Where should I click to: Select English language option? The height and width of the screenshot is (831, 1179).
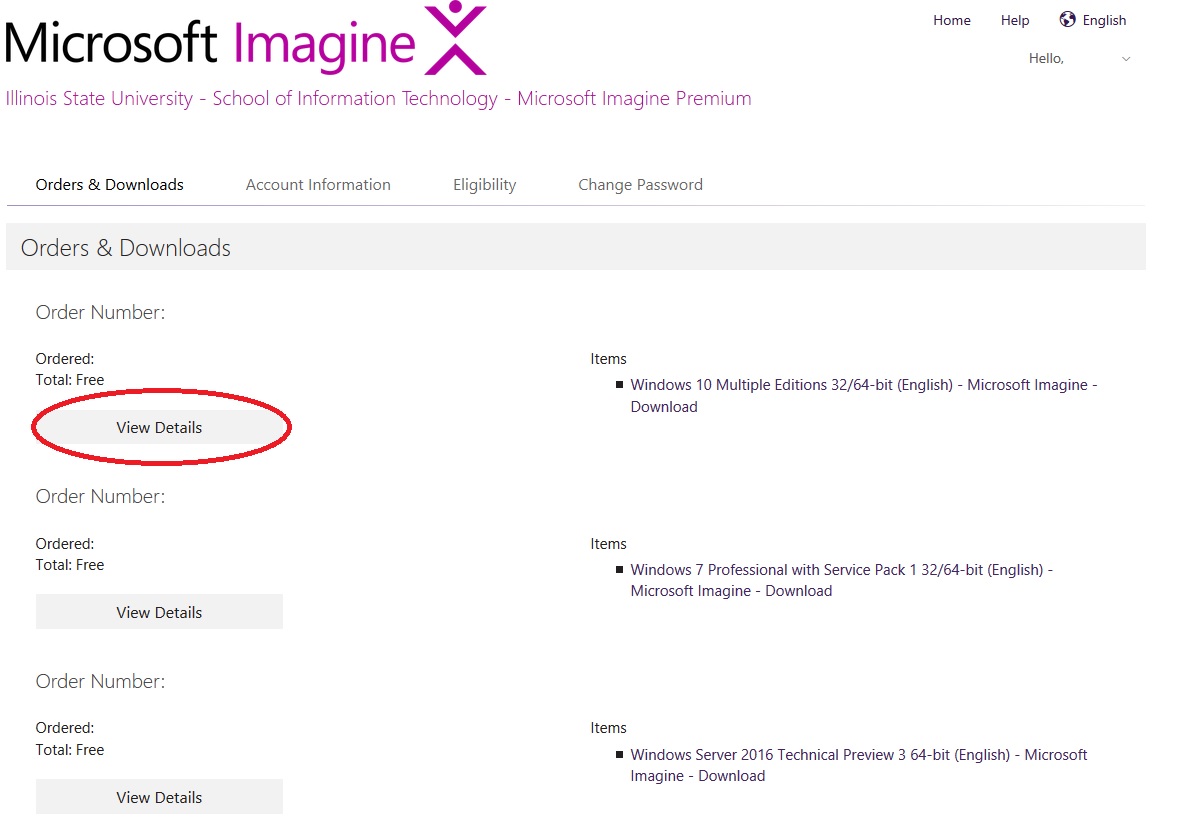(x=1104, y=20)
